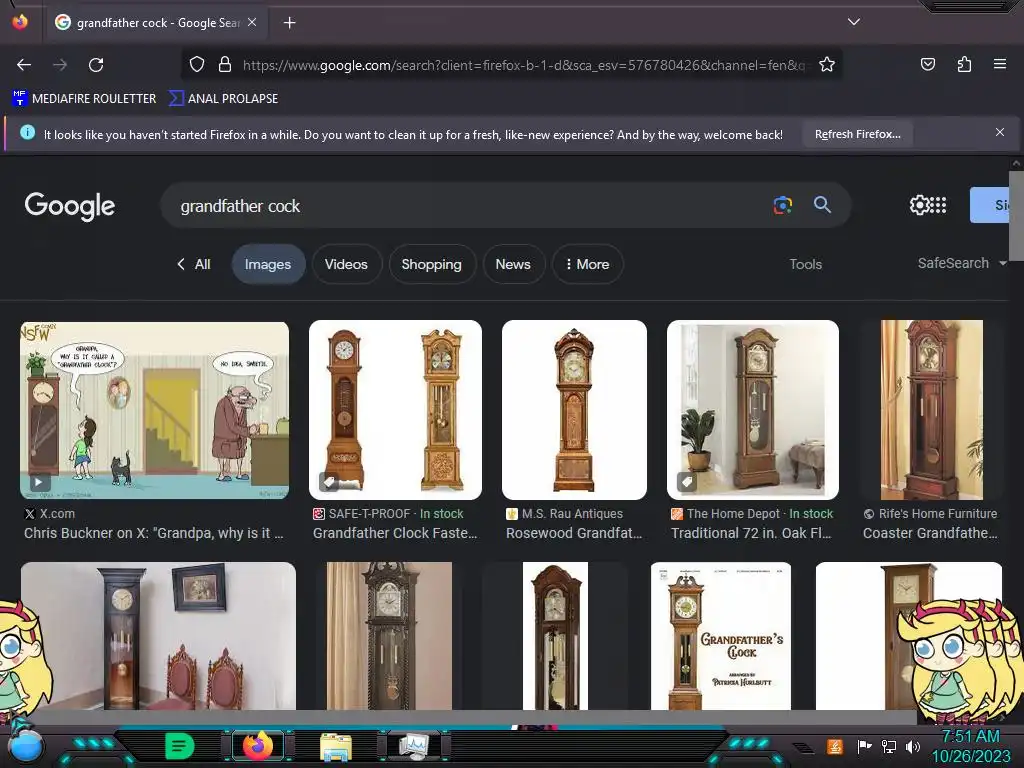Open the Firefox hamburger application menu

[x=999, y=64]
